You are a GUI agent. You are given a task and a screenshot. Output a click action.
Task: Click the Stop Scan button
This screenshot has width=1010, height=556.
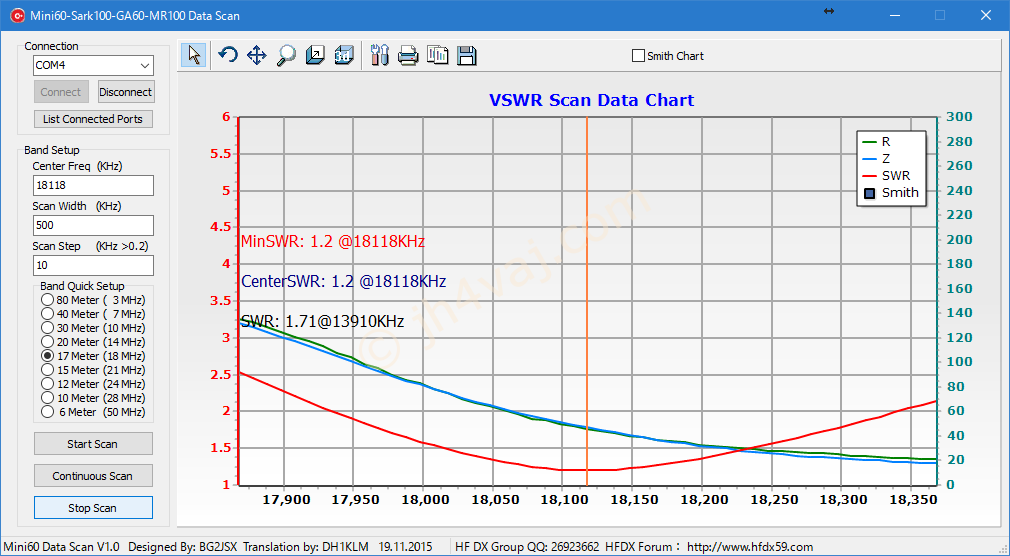click(x=93, y=508)
